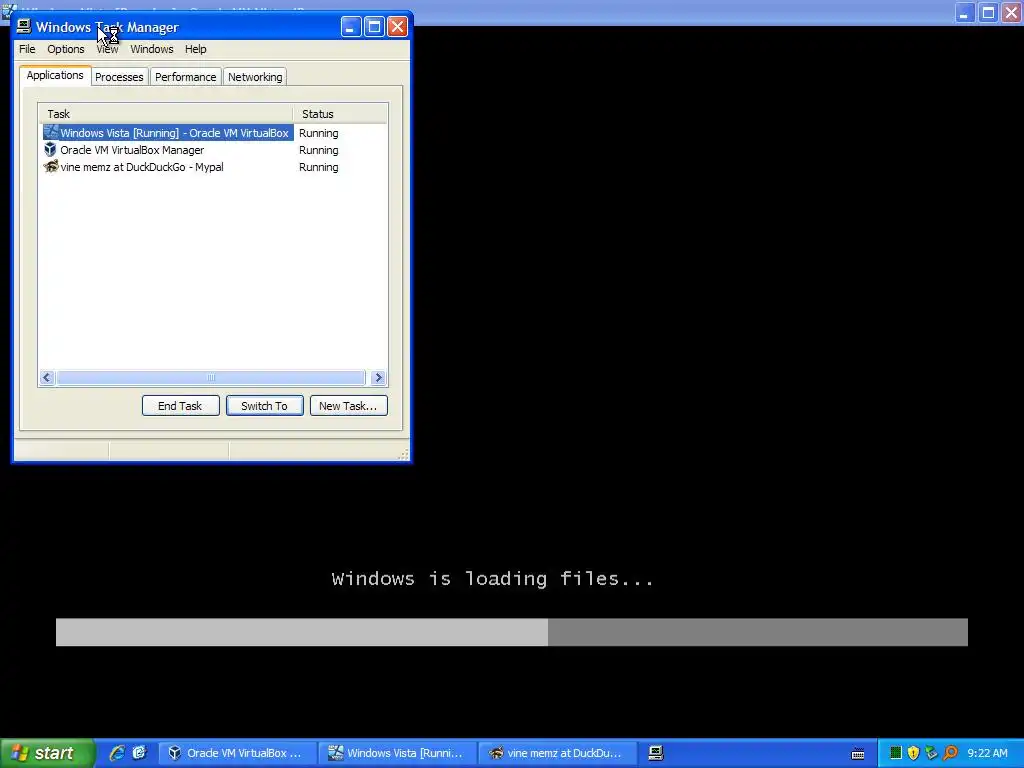Click the loading progress bar in the VM
The image size is (1024, 768).
(511, 632)
